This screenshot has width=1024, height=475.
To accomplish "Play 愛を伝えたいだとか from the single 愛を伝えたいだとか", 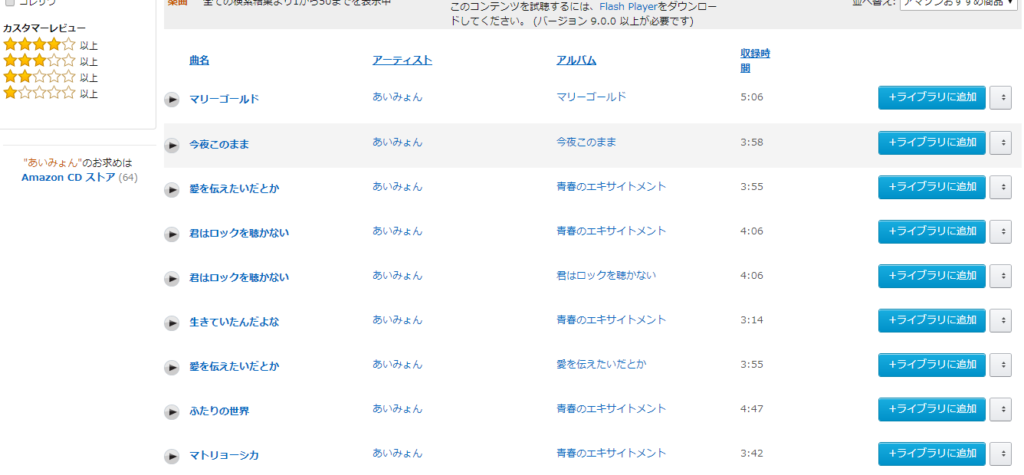I will pos(171,367).
